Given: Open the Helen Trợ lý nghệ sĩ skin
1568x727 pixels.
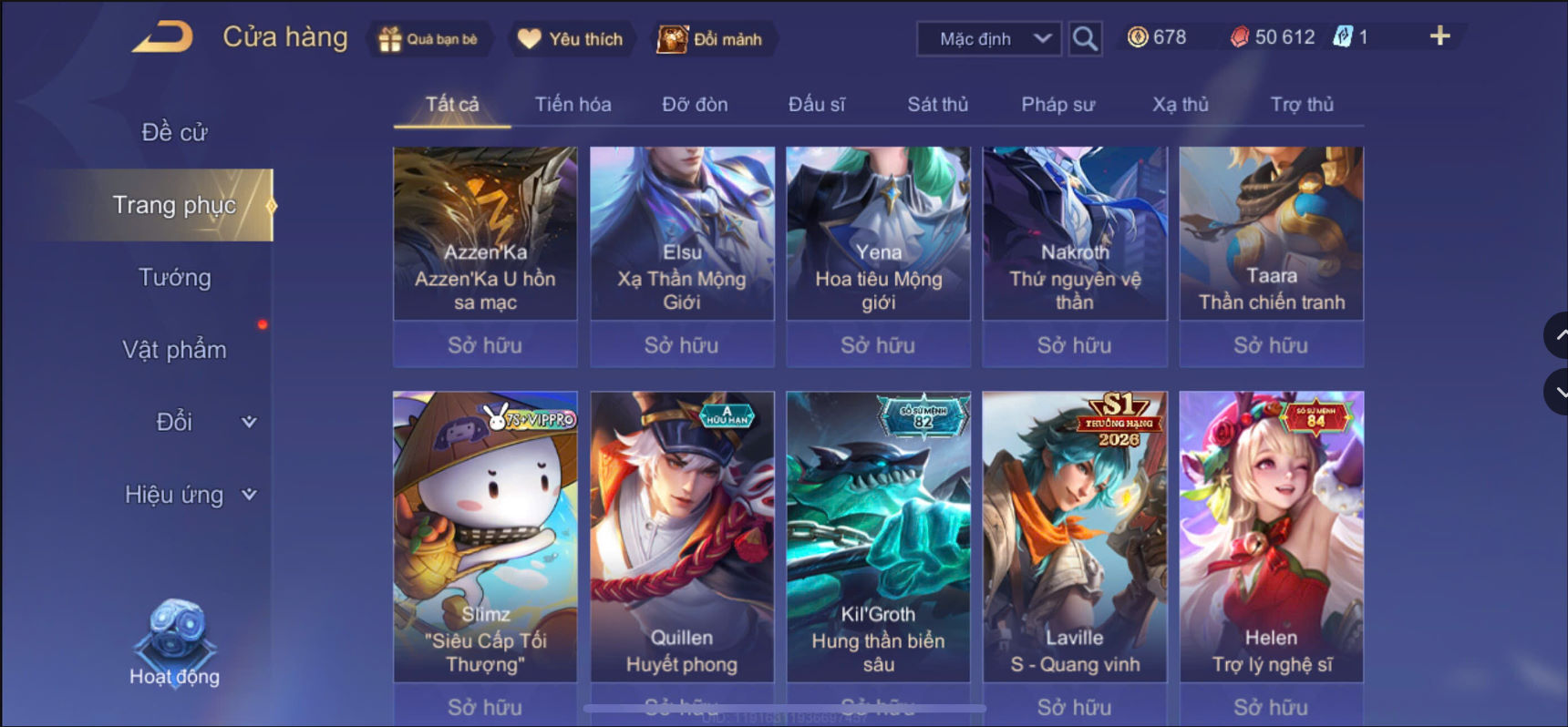Looking at the screenshot, I should [1272, 537].
